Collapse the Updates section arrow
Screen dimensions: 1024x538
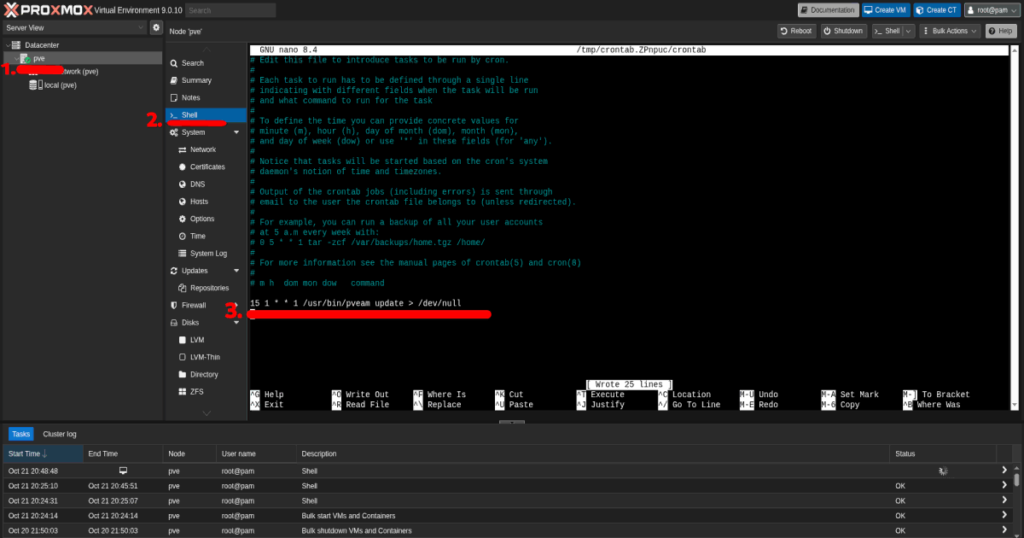[236, 271]
